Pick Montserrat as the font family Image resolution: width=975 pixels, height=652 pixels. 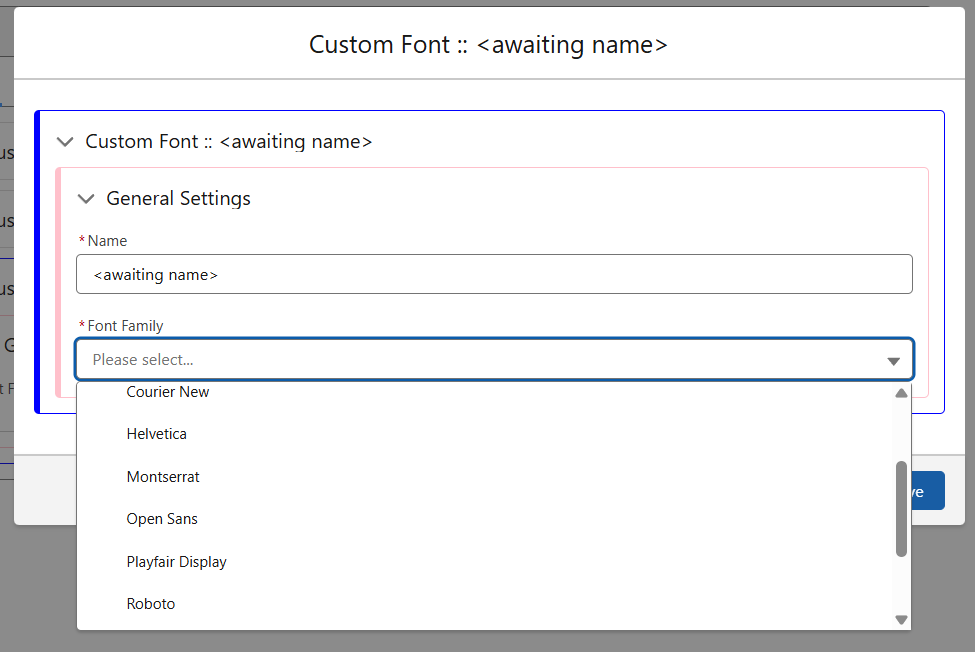(163, 477)
